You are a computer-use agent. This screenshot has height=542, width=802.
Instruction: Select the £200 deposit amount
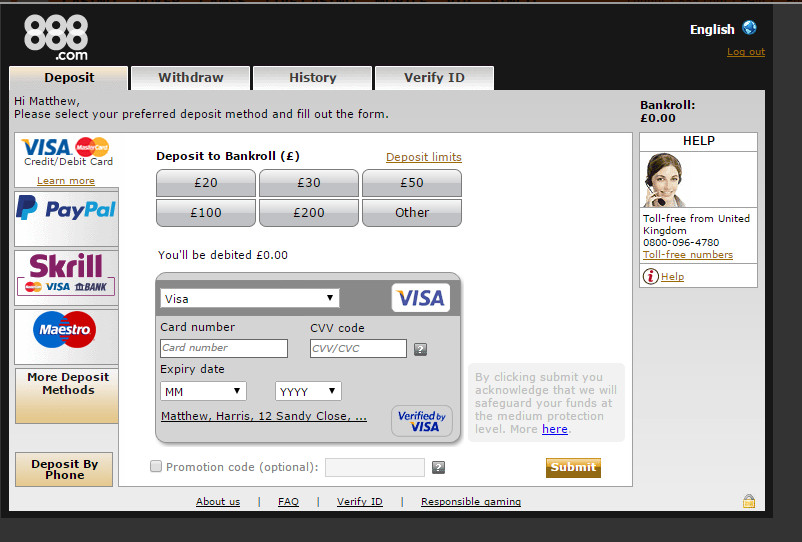click(x=309, y=213)
